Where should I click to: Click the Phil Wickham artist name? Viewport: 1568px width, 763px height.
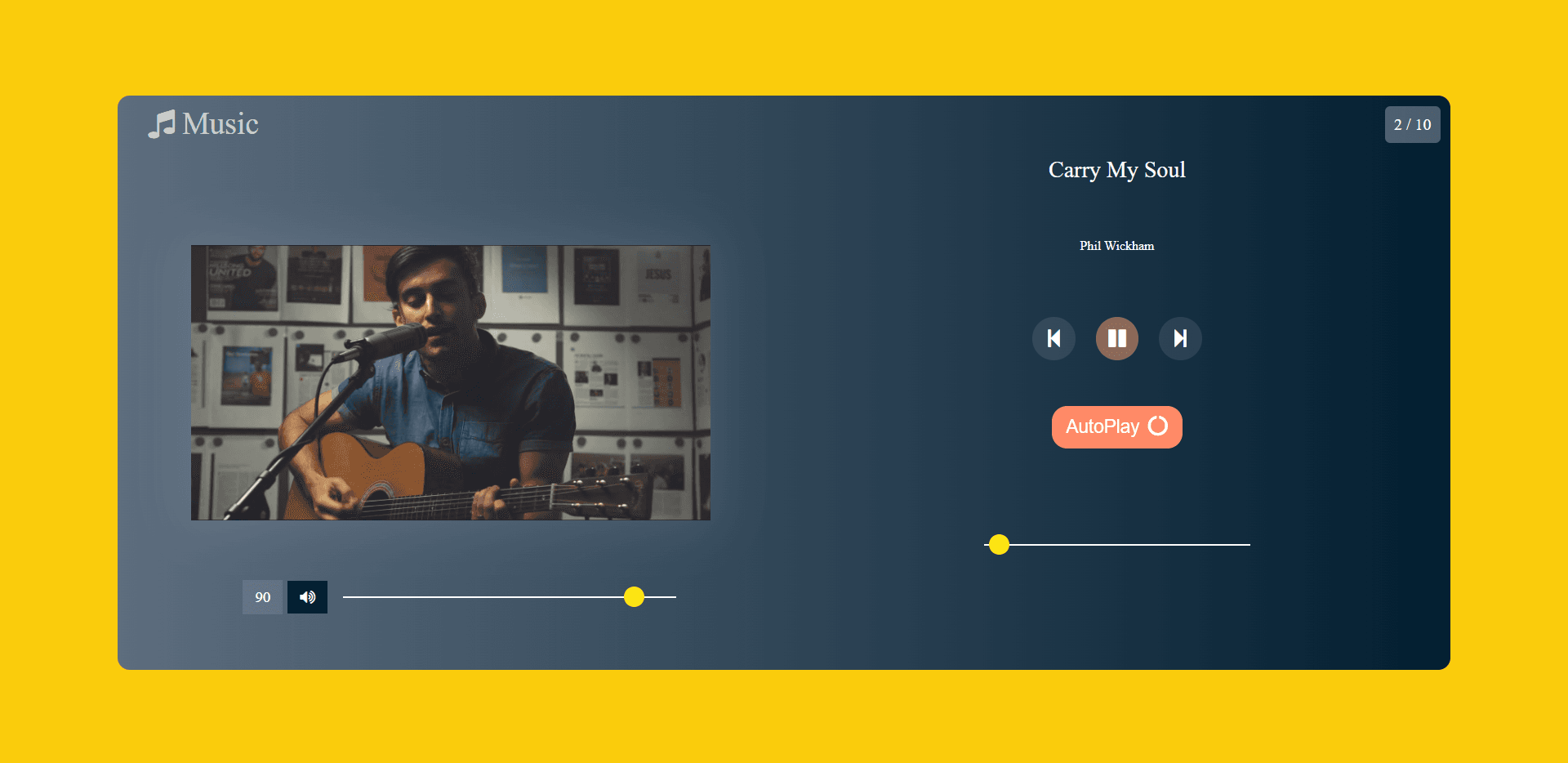pos(1117,246)
